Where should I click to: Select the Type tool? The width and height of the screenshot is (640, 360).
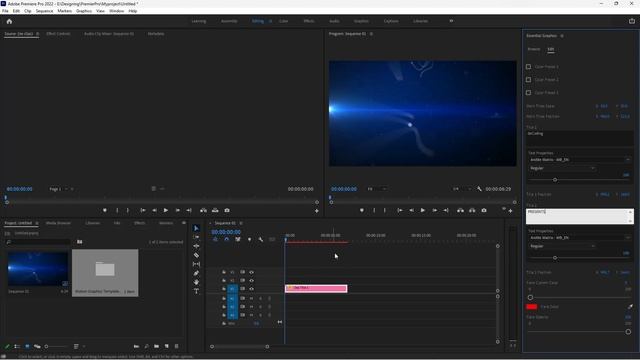point(196,291)
